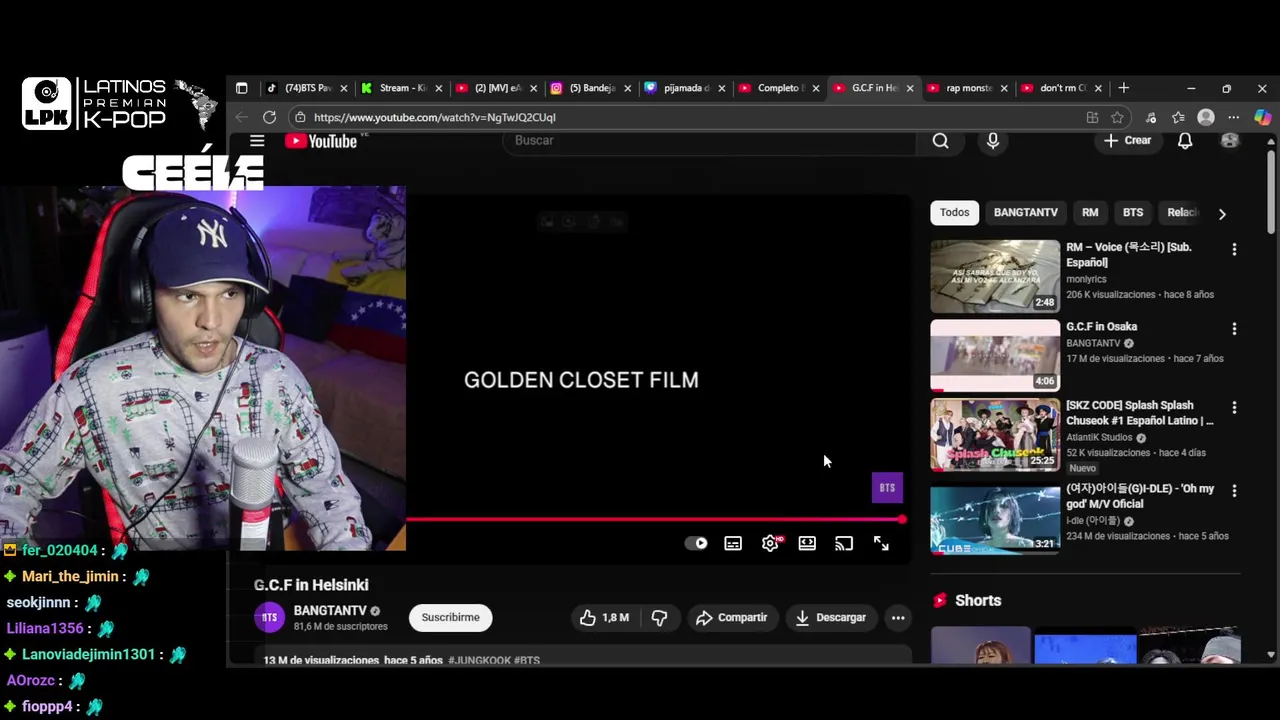Click the search magnifier button
The image size is (1280, 720).
(940, 141)
